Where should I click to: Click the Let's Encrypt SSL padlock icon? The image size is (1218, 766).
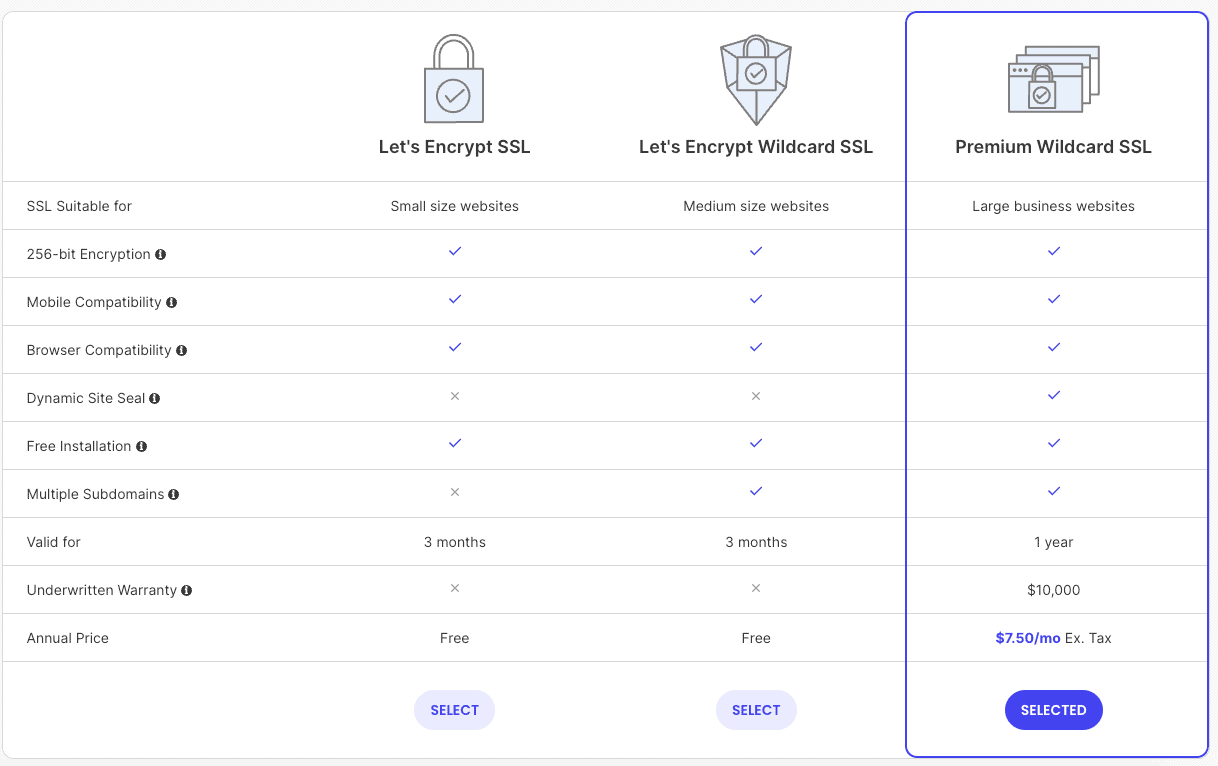454,80
